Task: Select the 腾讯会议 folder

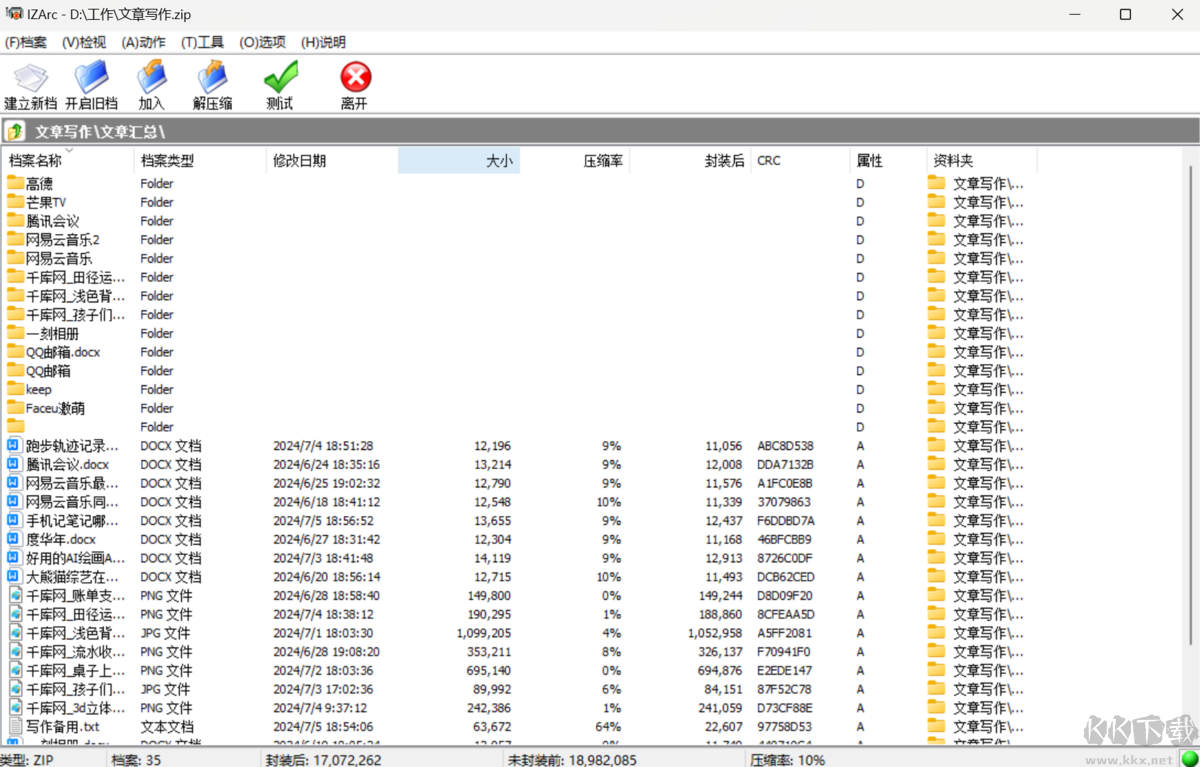Action: click(x=52, y=221)
